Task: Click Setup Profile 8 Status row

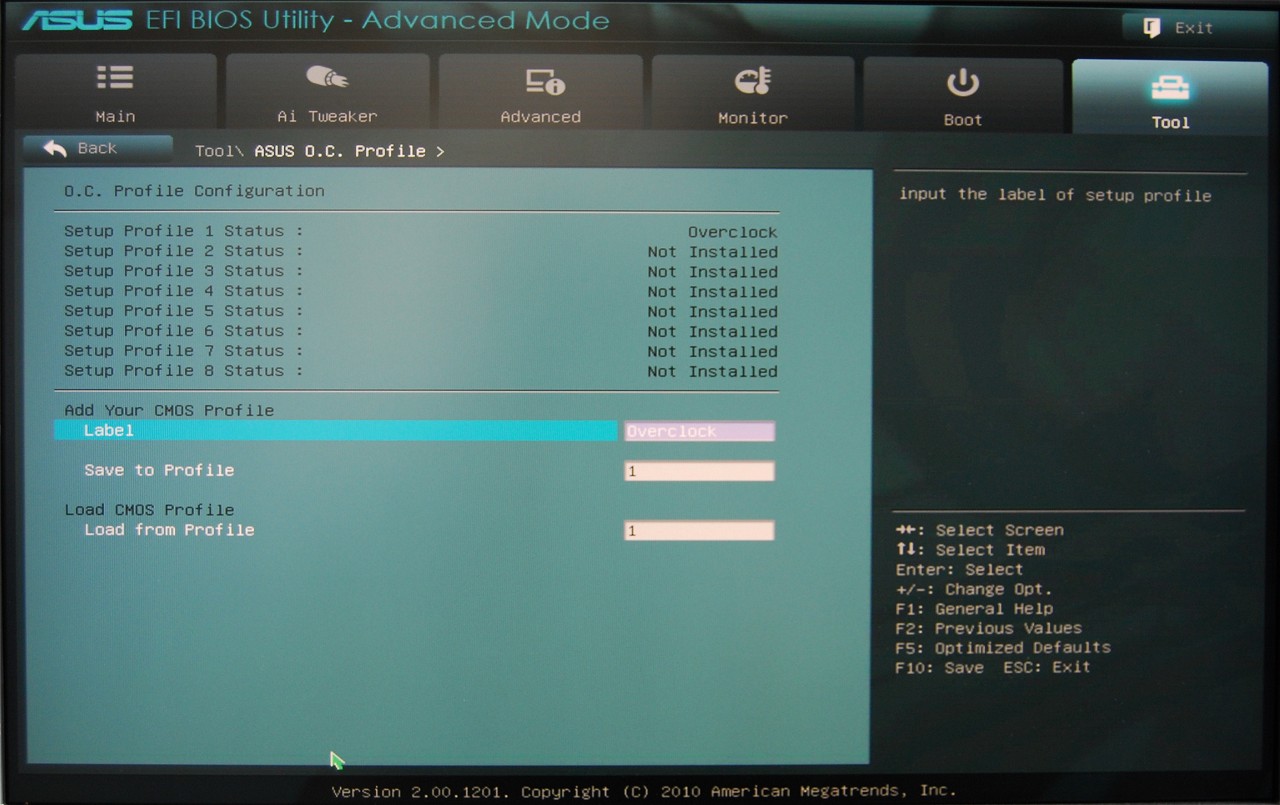Action: (x=420, y=371)
